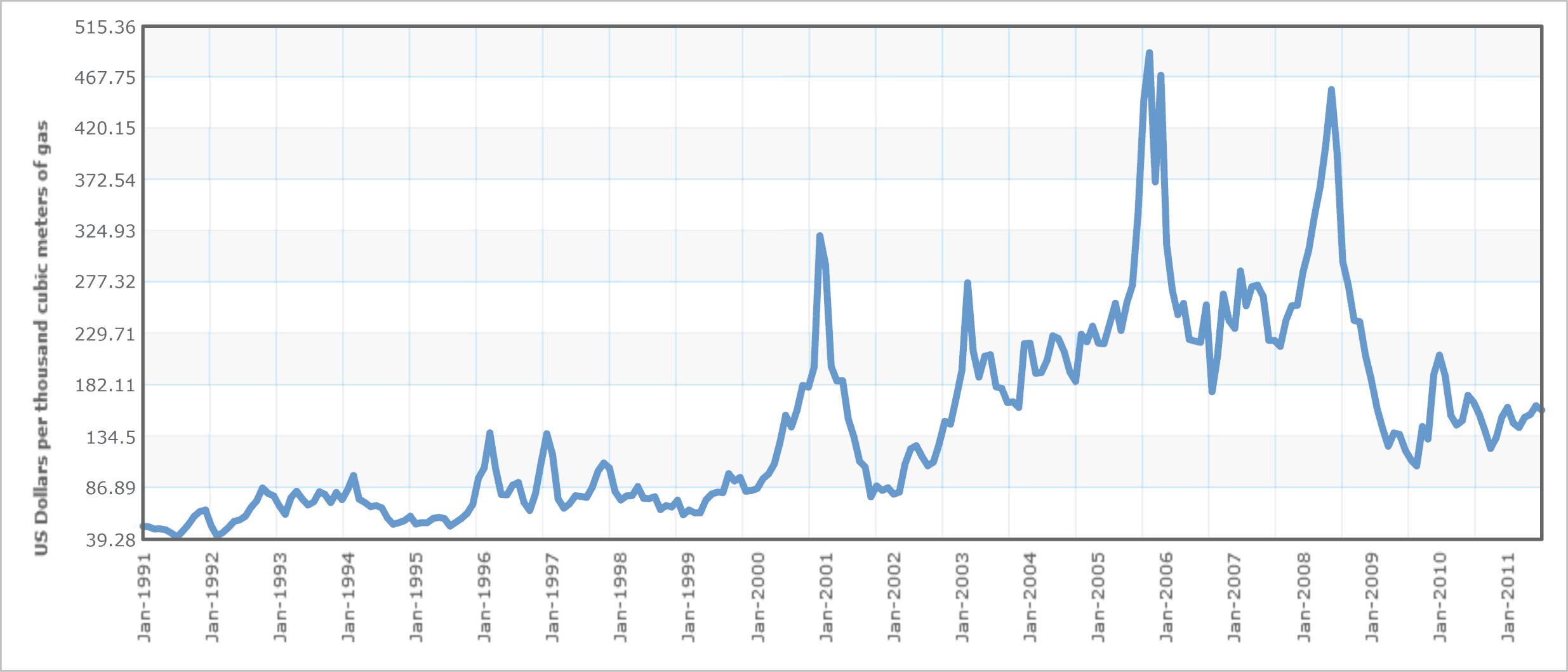This screenshot has width=1568, height=672.
Task: Click the 2008 price peak on the line
Action: tap(1331, 90)
